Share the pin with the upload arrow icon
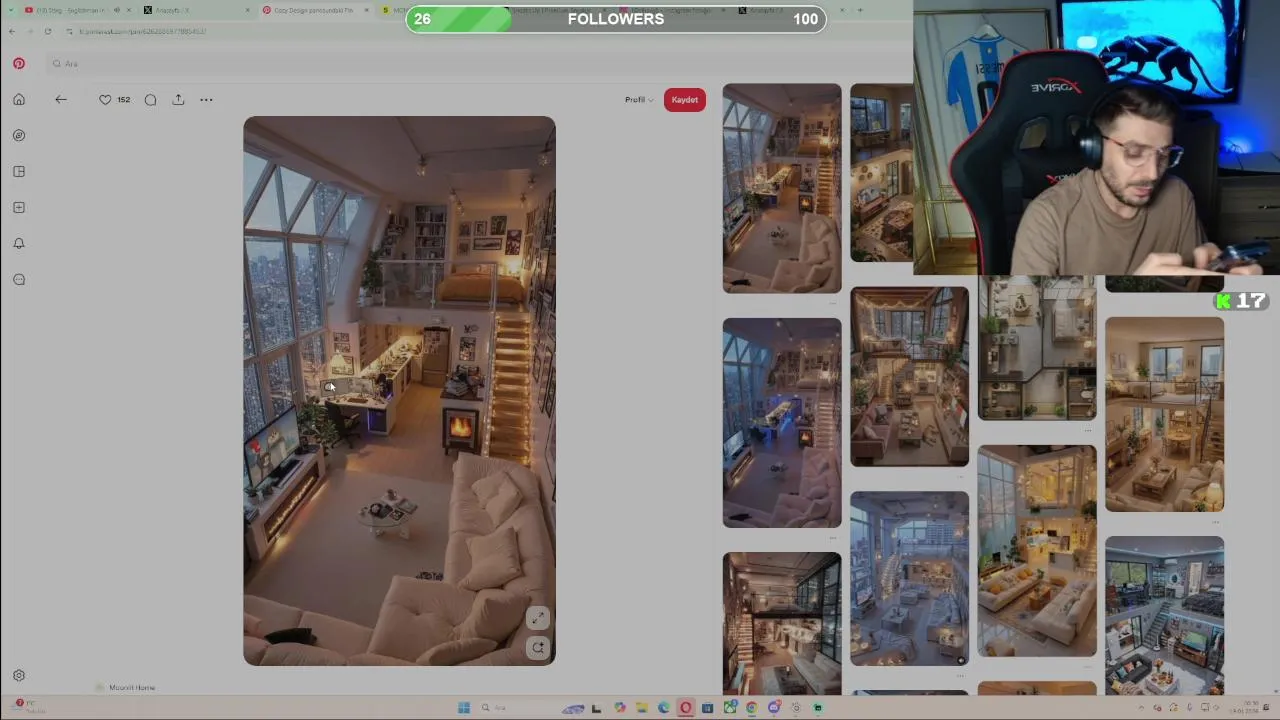 tap(178, 99)
